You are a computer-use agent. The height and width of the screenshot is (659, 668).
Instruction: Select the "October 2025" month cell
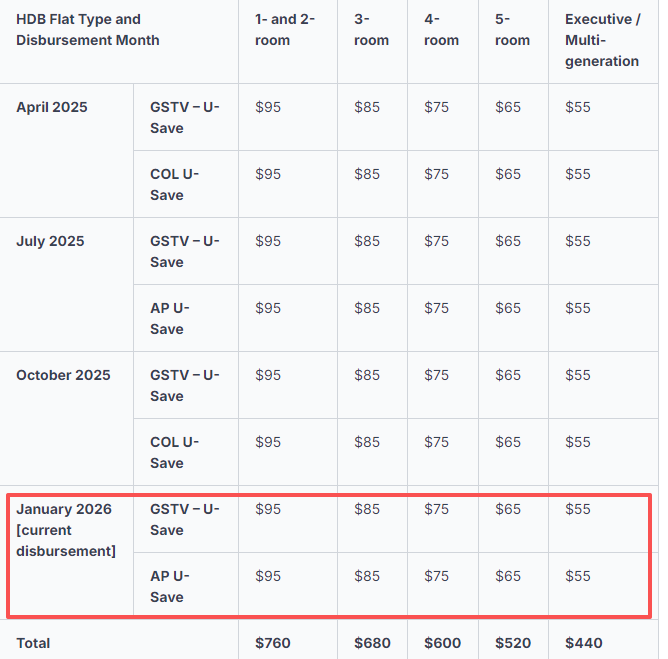(64, 375)
